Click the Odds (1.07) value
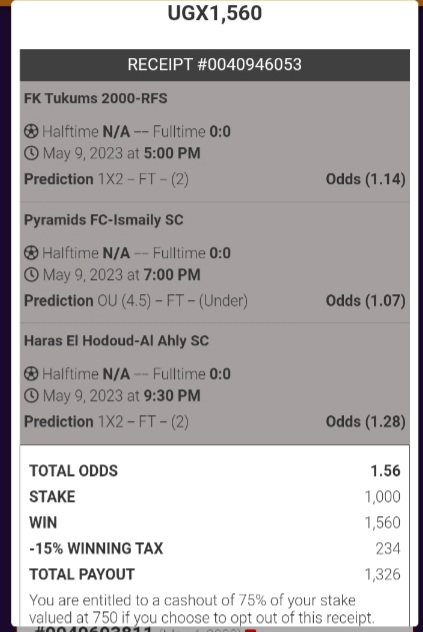The width and height of the screenshot is (423, 632). click(x=365, y=301)
